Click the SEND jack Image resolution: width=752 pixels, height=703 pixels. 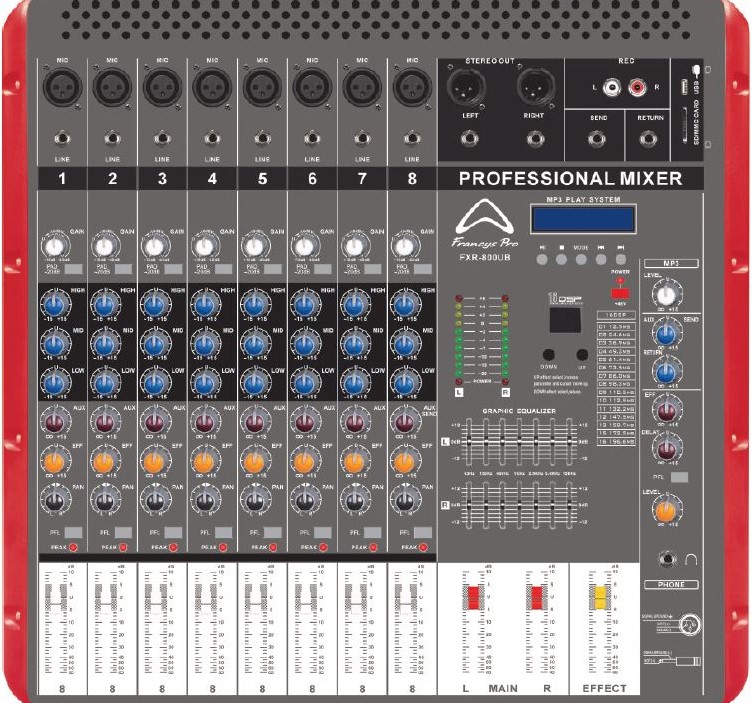[x=597, y=139]
